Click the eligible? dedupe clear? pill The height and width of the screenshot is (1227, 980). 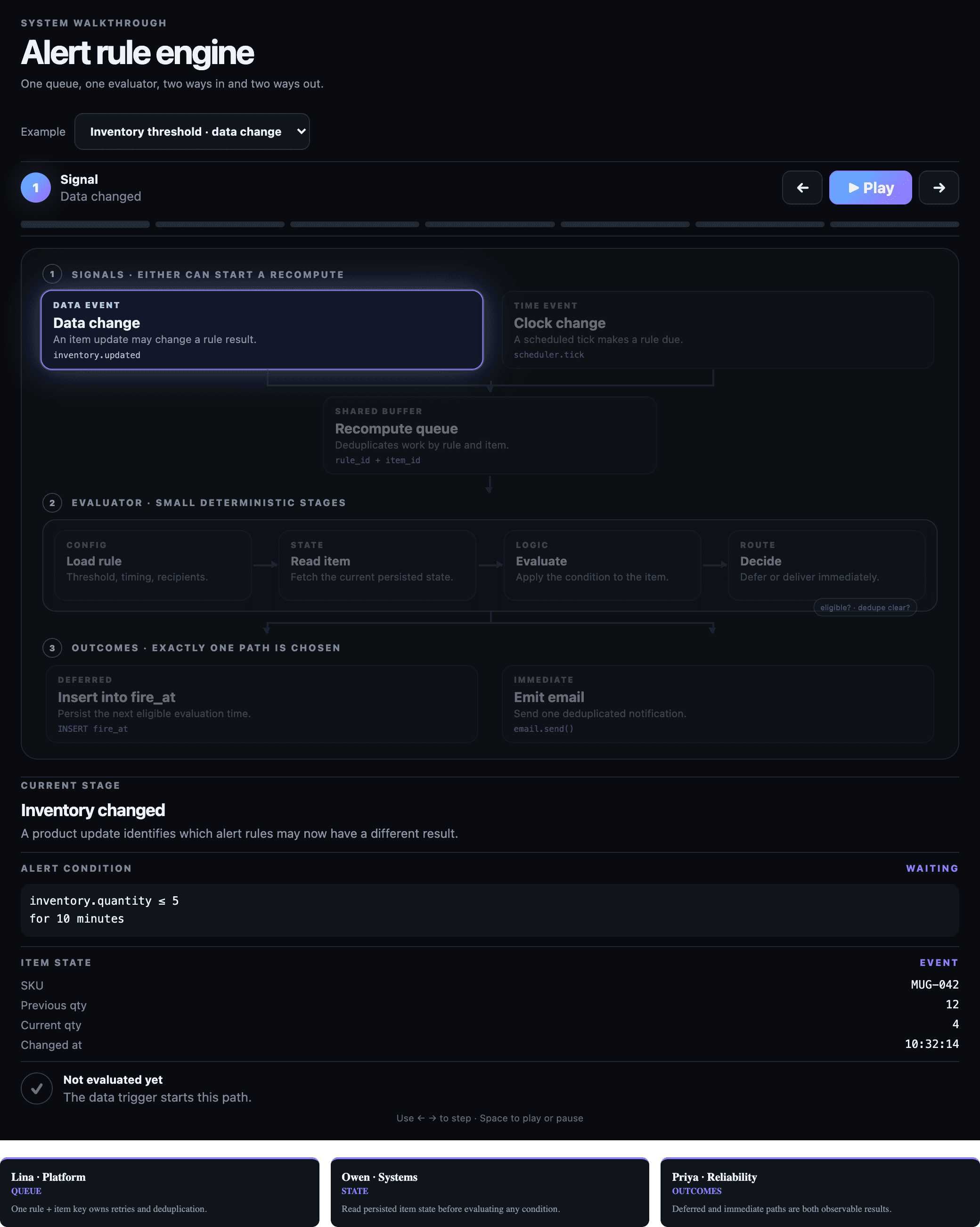865,607
